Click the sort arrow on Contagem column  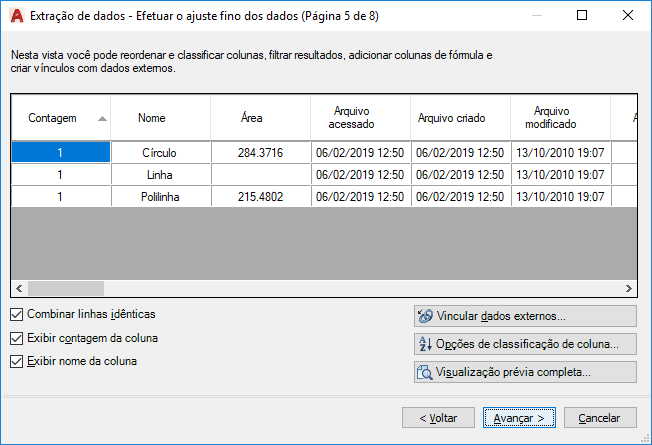click(x=102, y=118)
